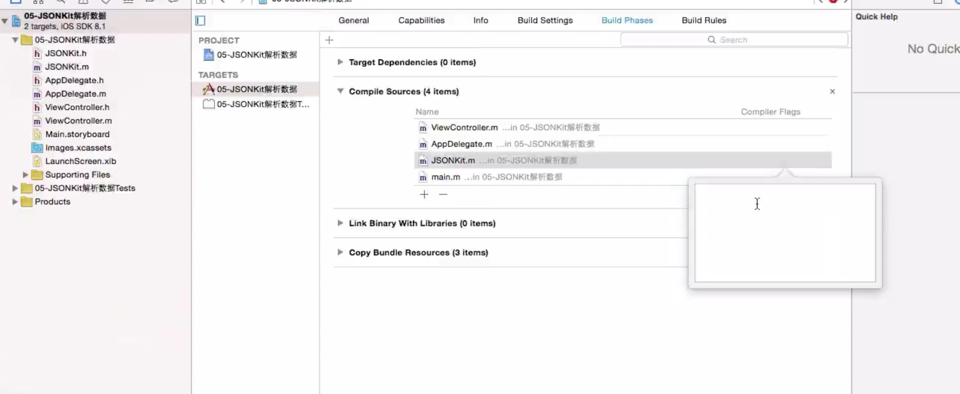The image size is (960, 394).
Task: Click the ViewController.m file icon in the navigator
Action: click(37, 121)
